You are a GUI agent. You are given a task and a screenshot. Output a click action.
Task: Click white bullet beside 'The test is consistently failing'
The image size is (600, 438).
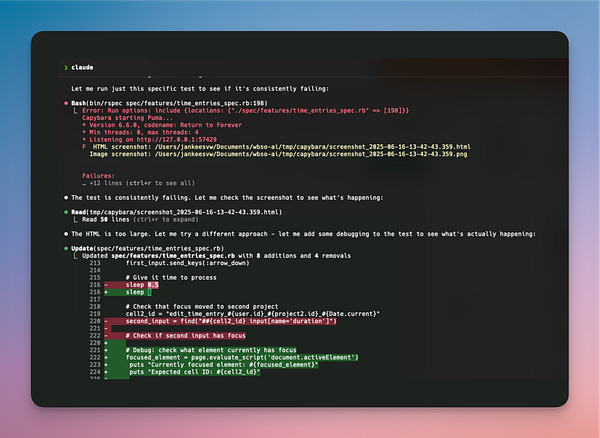66,197
